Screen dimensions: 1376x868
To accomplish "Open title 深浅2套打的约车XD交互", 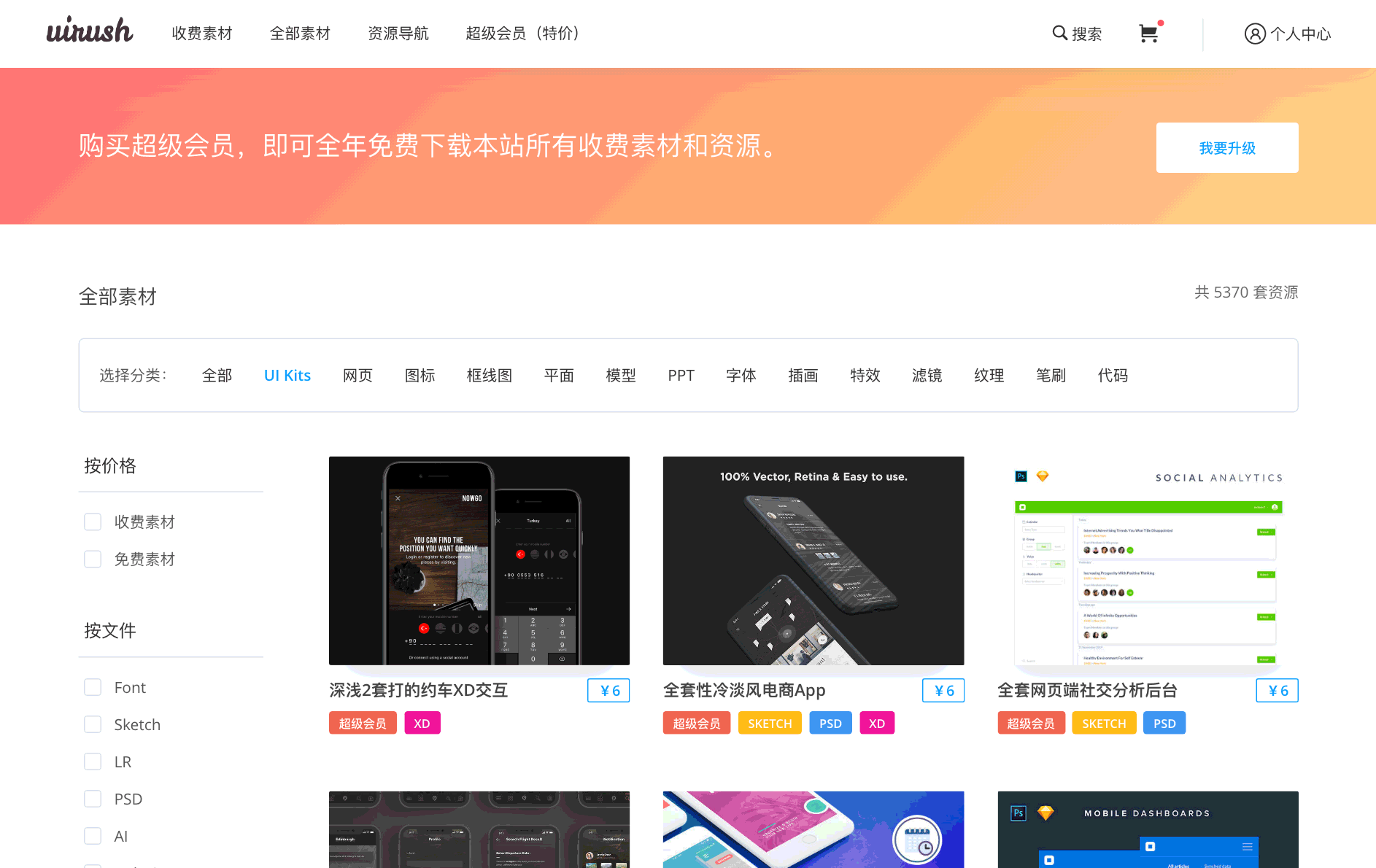I will (x=419, y=691).
